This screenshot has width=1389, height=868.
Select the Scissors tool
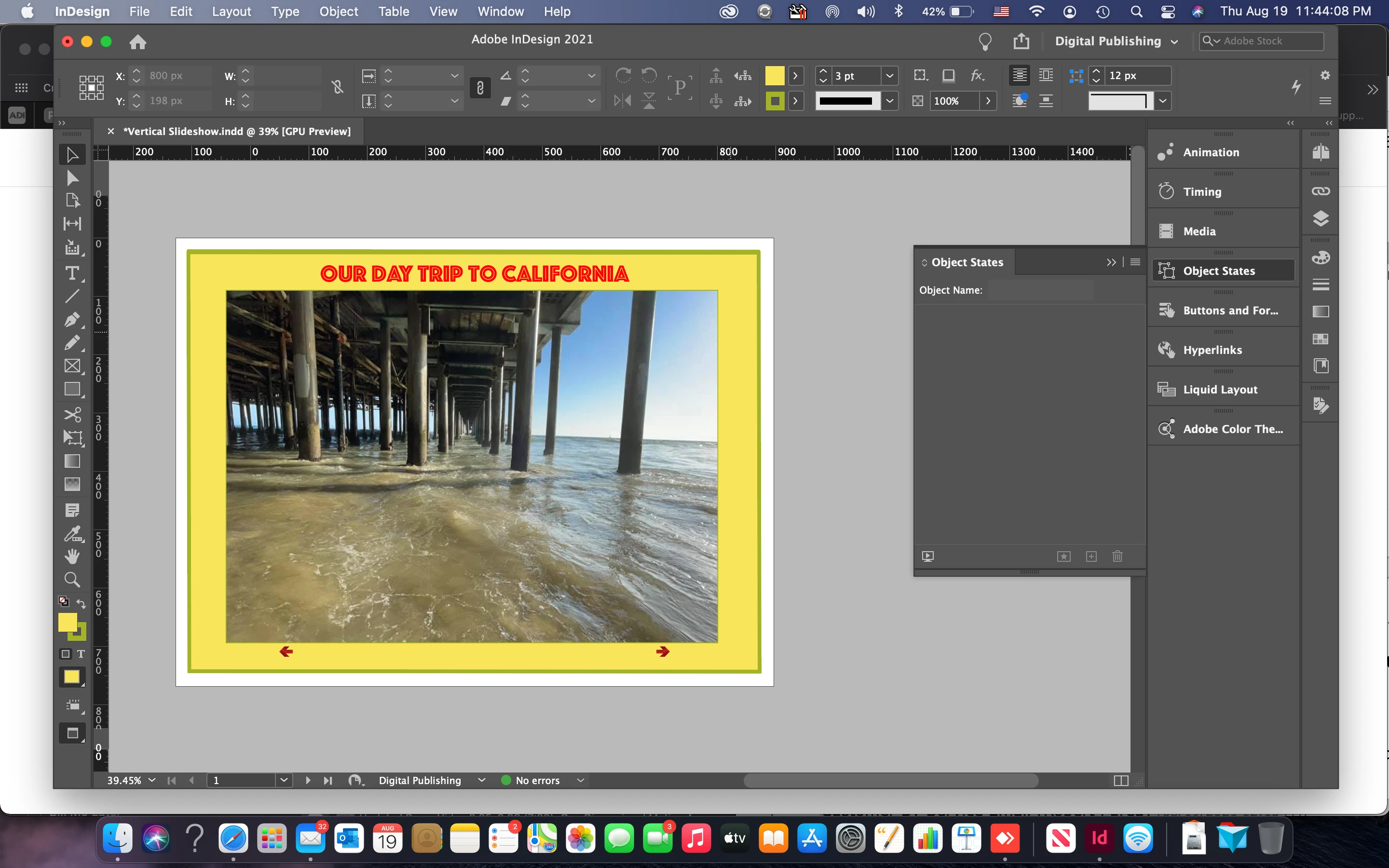pyautogui.click(x=72, y=415)
